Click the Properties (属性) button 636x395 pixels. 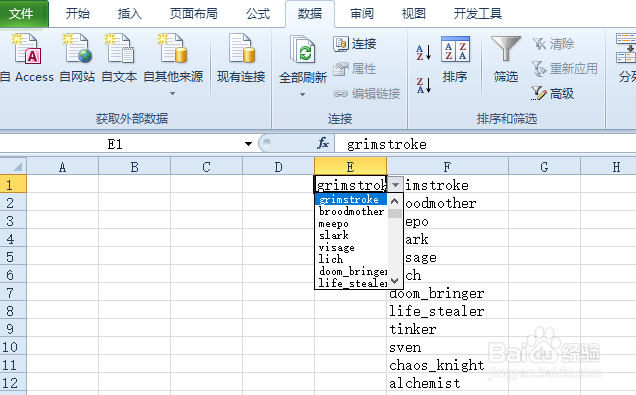(x=355, y=69)
